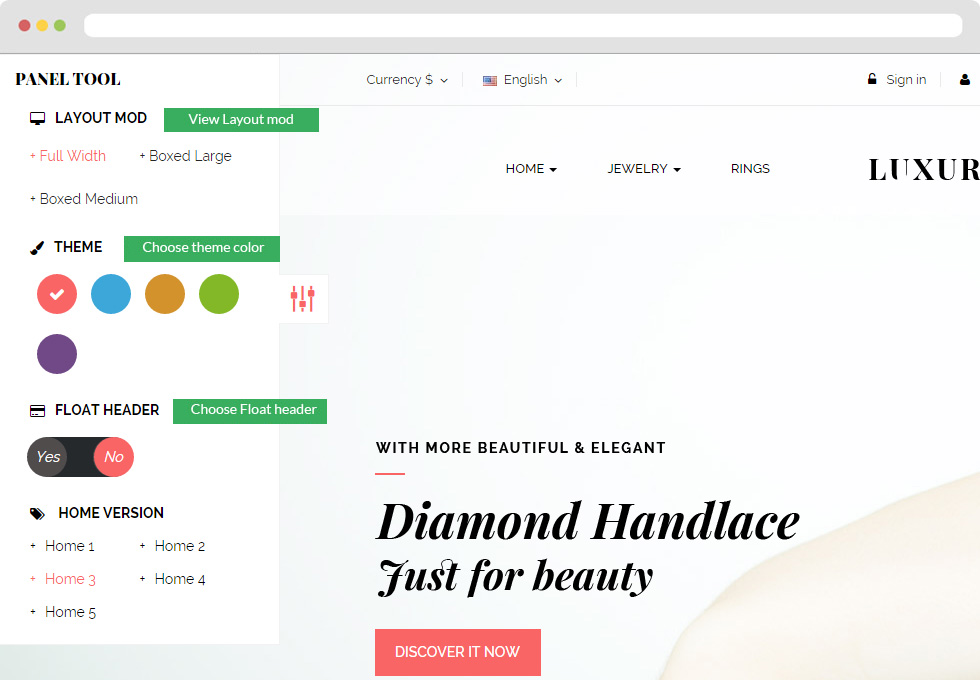The width and height of the screenshot is (980, 680).
Task: Click the monitor icon next to Layout Mod
Action: pos(38,118)
